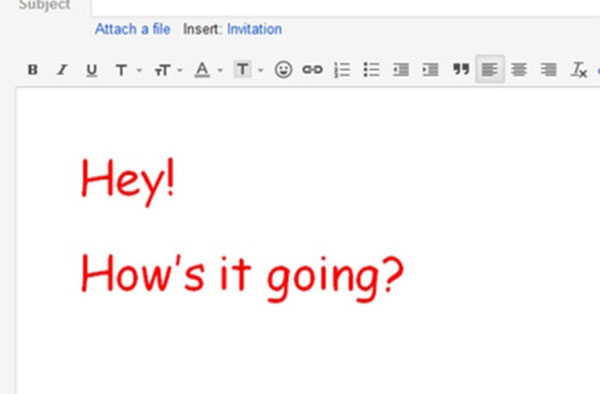Align text to the left

[490, 69]
